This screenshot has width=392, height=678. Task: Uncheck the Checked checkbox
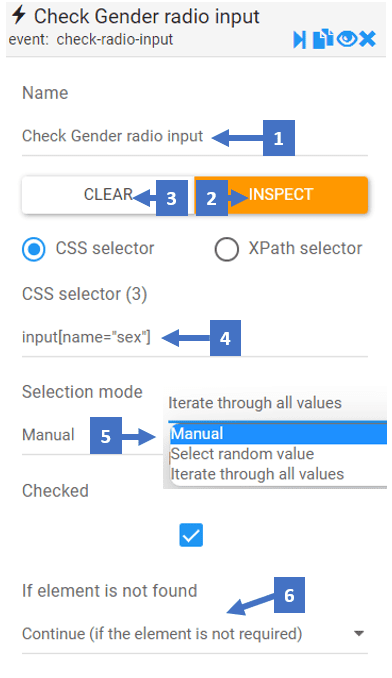click(x=191, y=535)
